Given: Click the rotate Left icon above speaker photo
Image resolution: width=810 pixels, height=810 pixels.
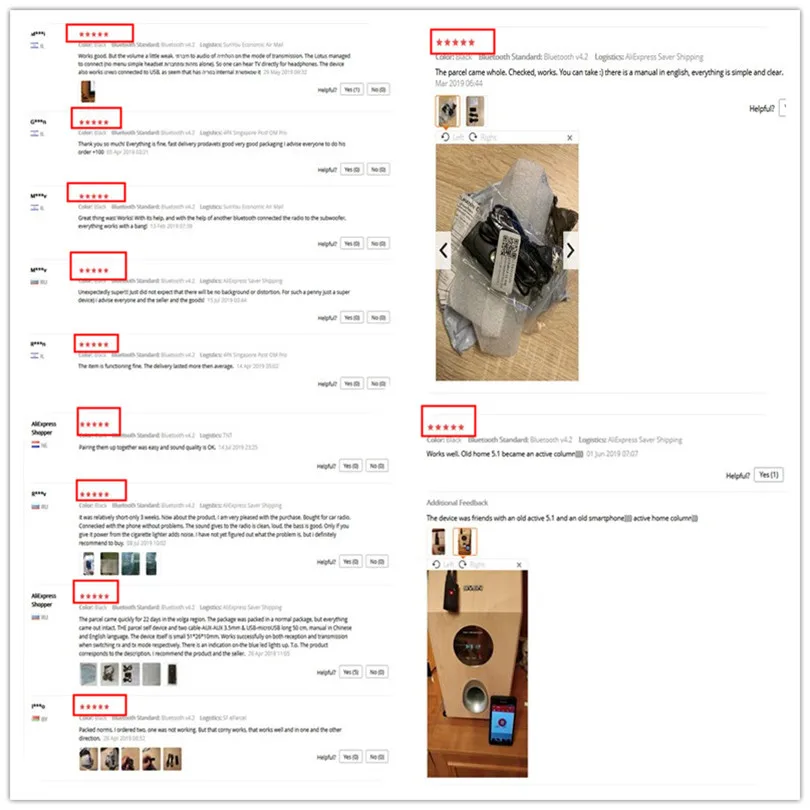Looking at the screenshot, I should coord(436,564).
